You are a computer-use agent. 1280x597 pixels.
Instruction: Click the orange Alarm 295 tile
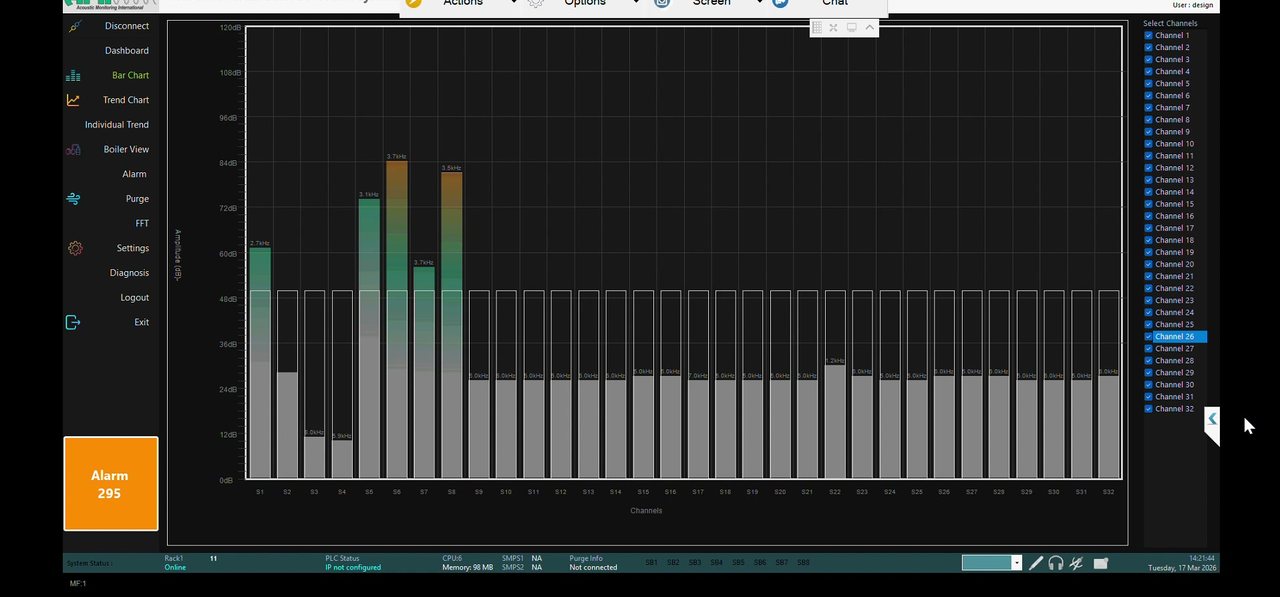(x=111, y=484)
